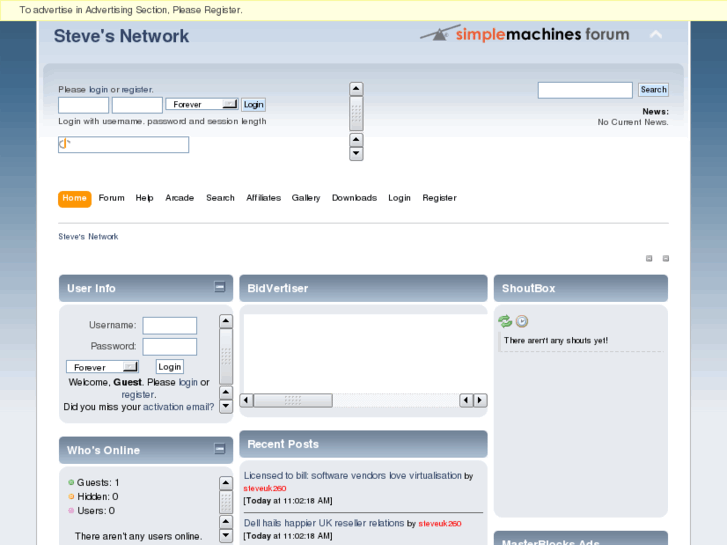Open the 'Dell hails happier UK reseller' post
Image resolution: width=727 pixels, height=545 pixels.
(324, 523)
